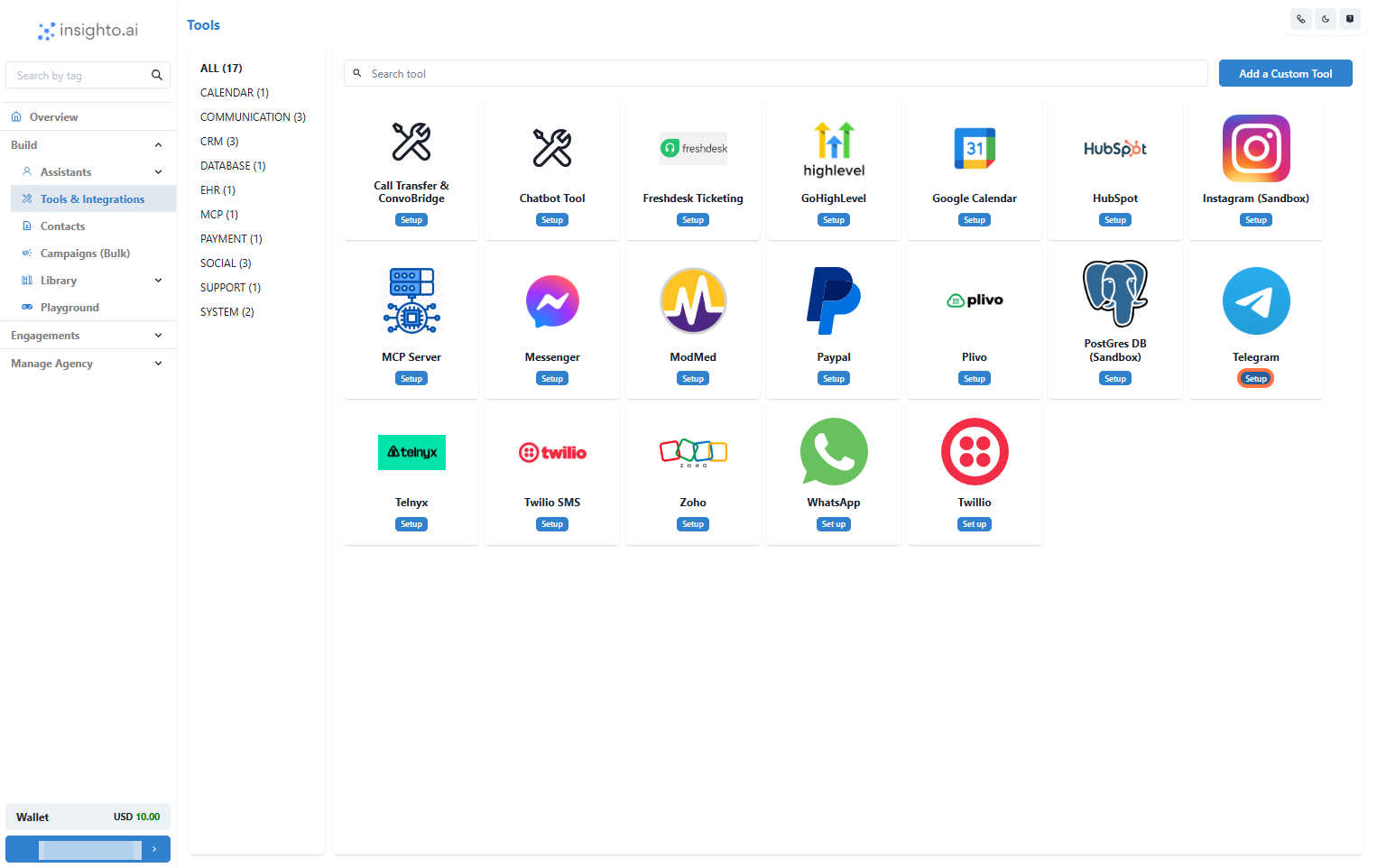Image resolution: width=1377 pixels, height=868 pixels.
Task: Select the WhatsApp integration icon
Action: coord(833,451)
